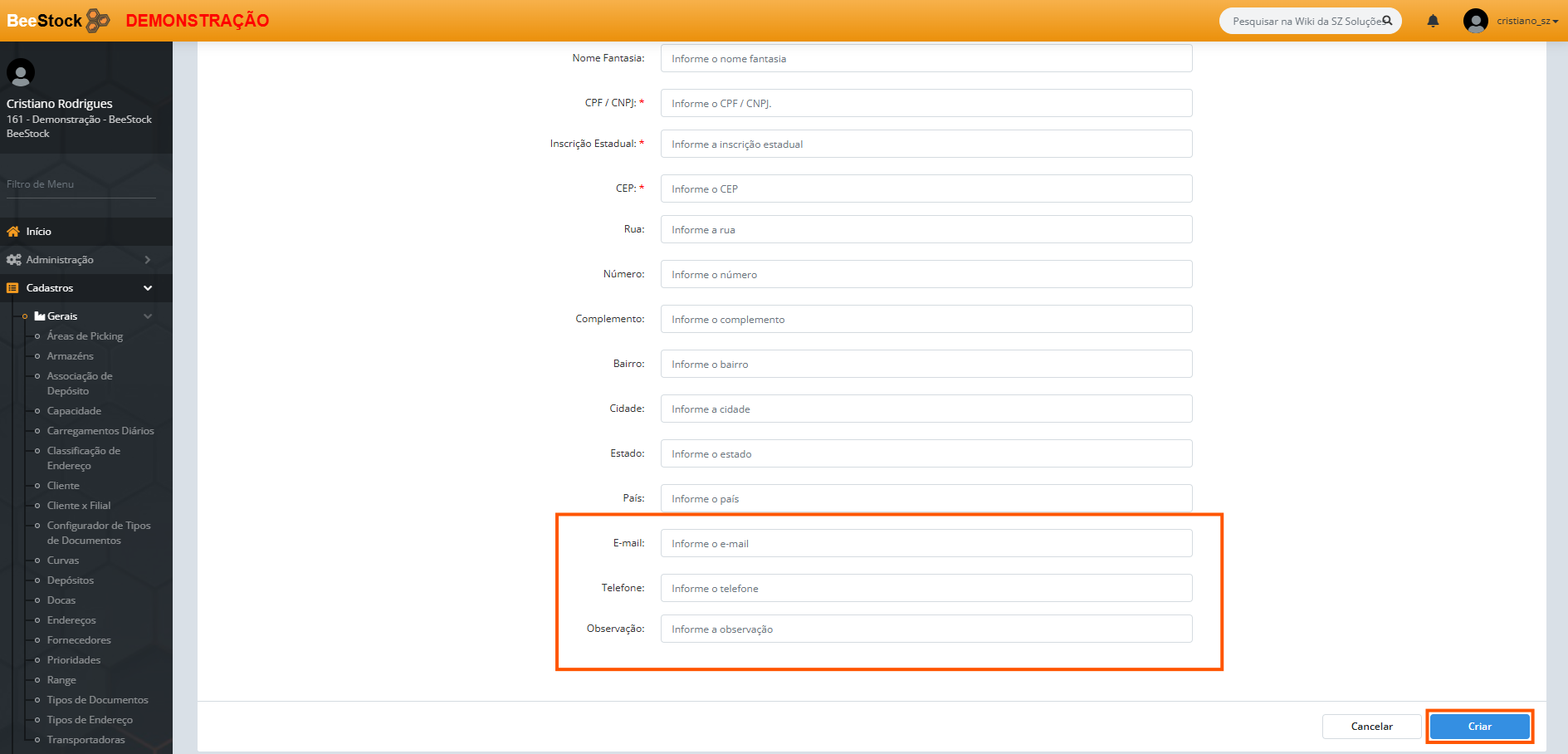
Task: Expand the Administração menu chevron
Action: 148,260
